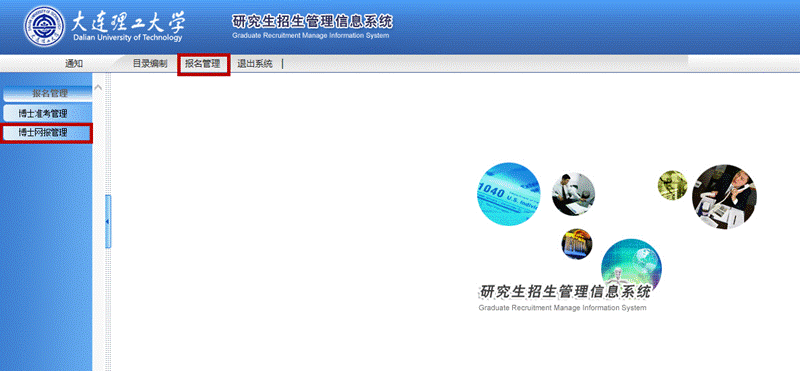
Task: Open 博士准考管理 in the sidebar
Action: (x=48, y=113)
